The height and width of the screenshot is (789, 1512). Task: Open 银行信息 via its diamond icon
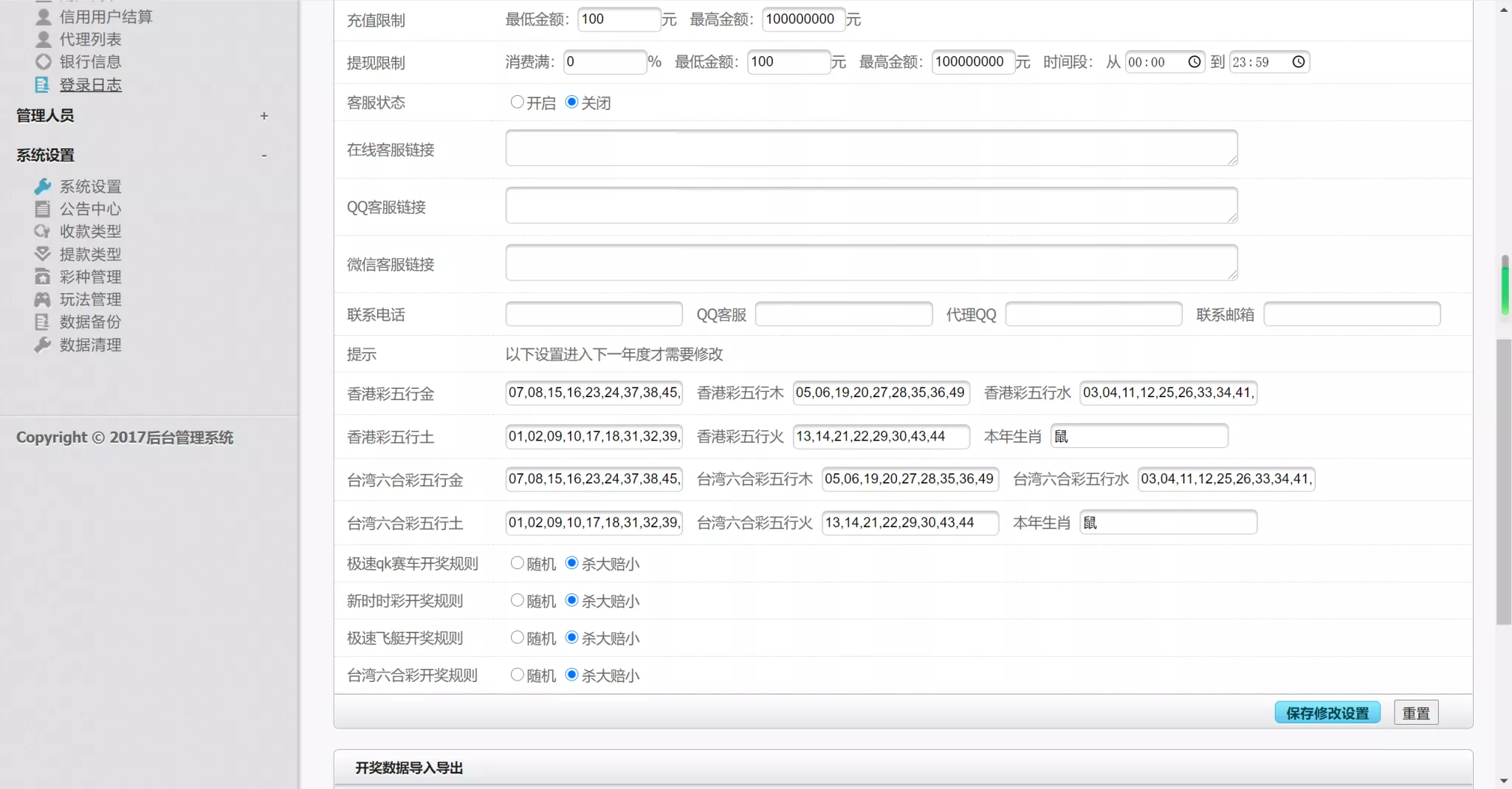[44, 62]
